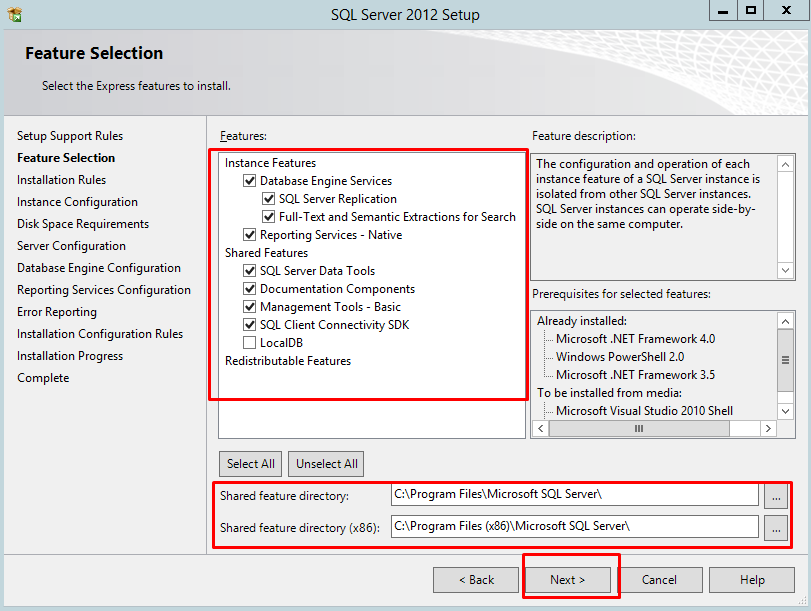The image size is (811, 611).
Task: Edit the Shared feature directory path field
Action: [x=575, y=495]
